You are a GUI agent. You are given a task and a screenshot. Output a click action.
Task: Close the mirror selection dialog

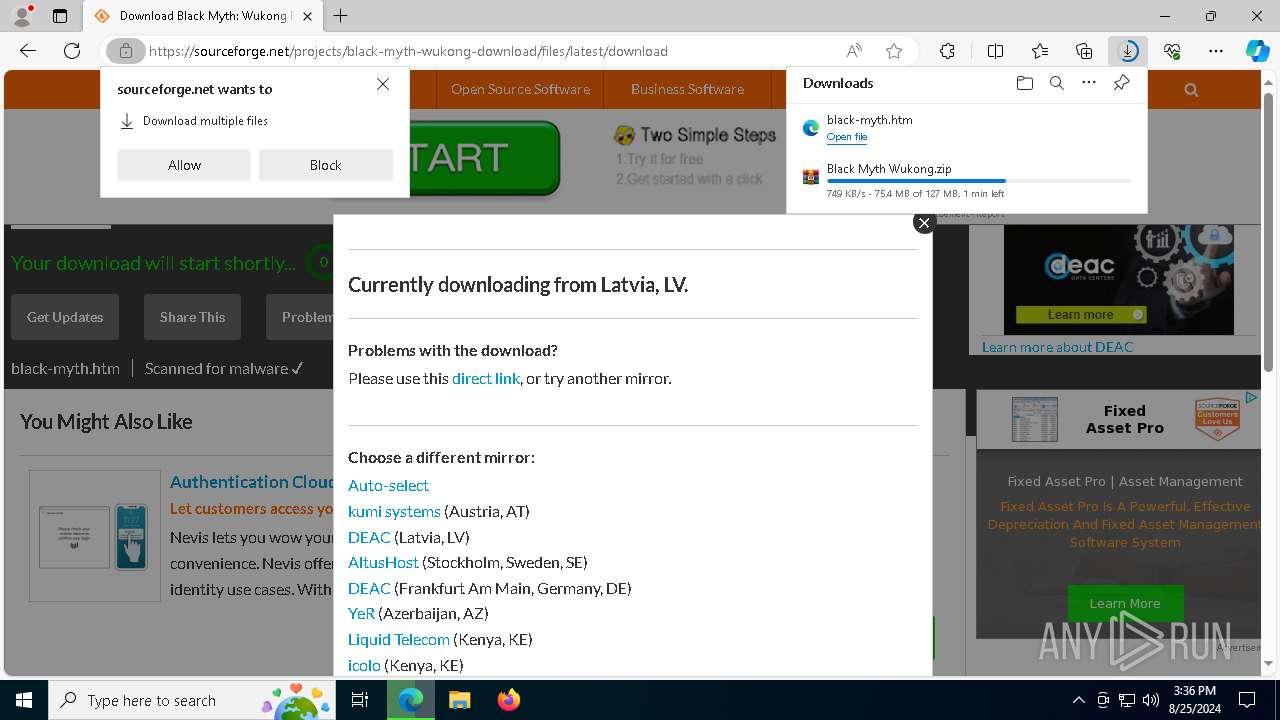924,223
